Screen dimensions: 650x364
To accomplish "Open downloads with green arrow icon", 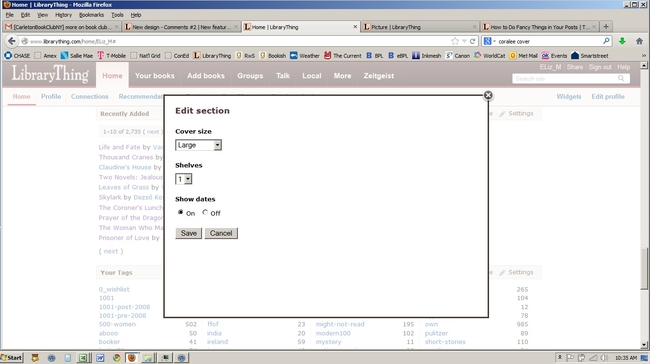I will click(622, 41).
